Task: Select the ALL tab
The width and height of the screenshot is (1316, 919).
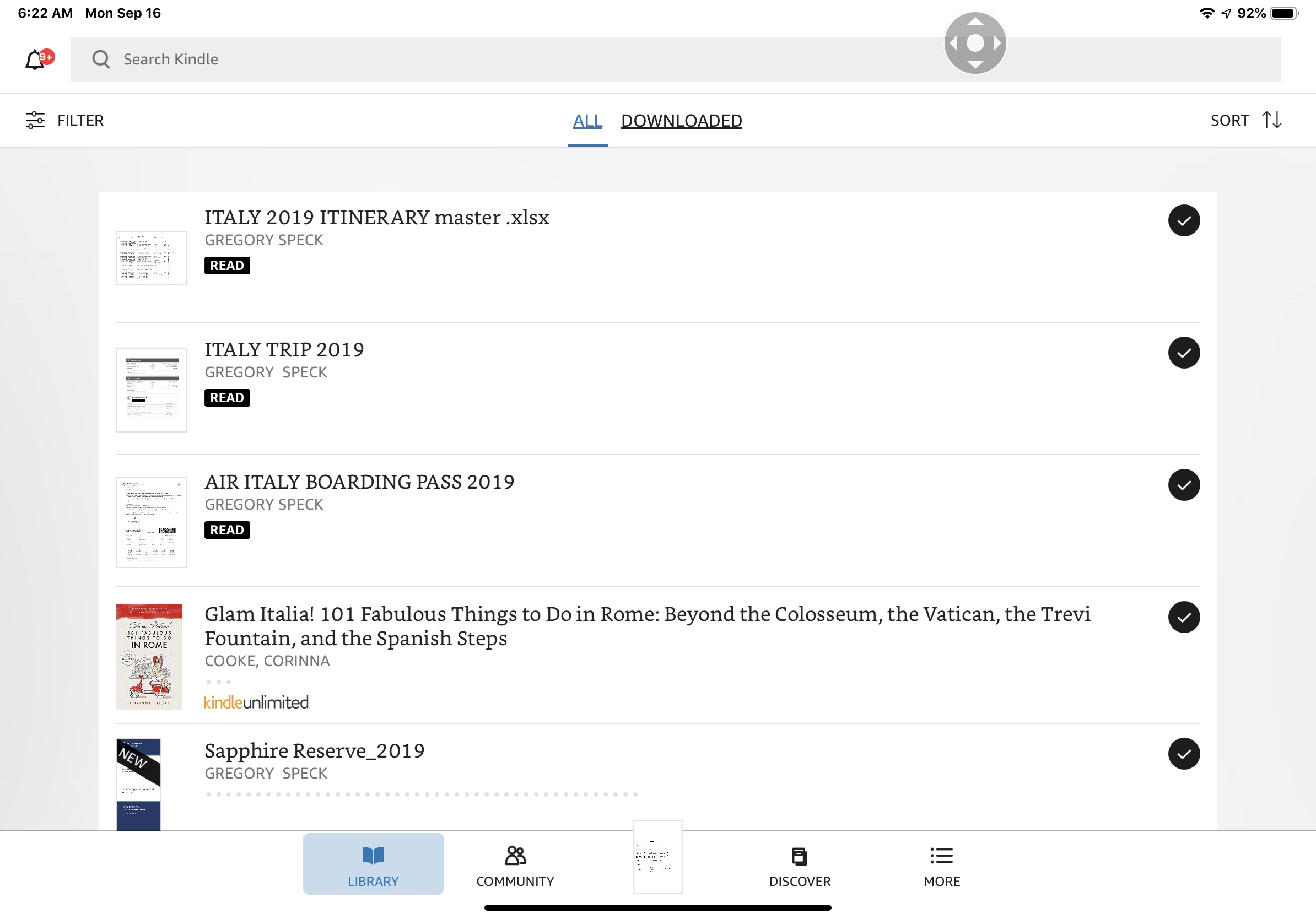Action: [587, 120]
